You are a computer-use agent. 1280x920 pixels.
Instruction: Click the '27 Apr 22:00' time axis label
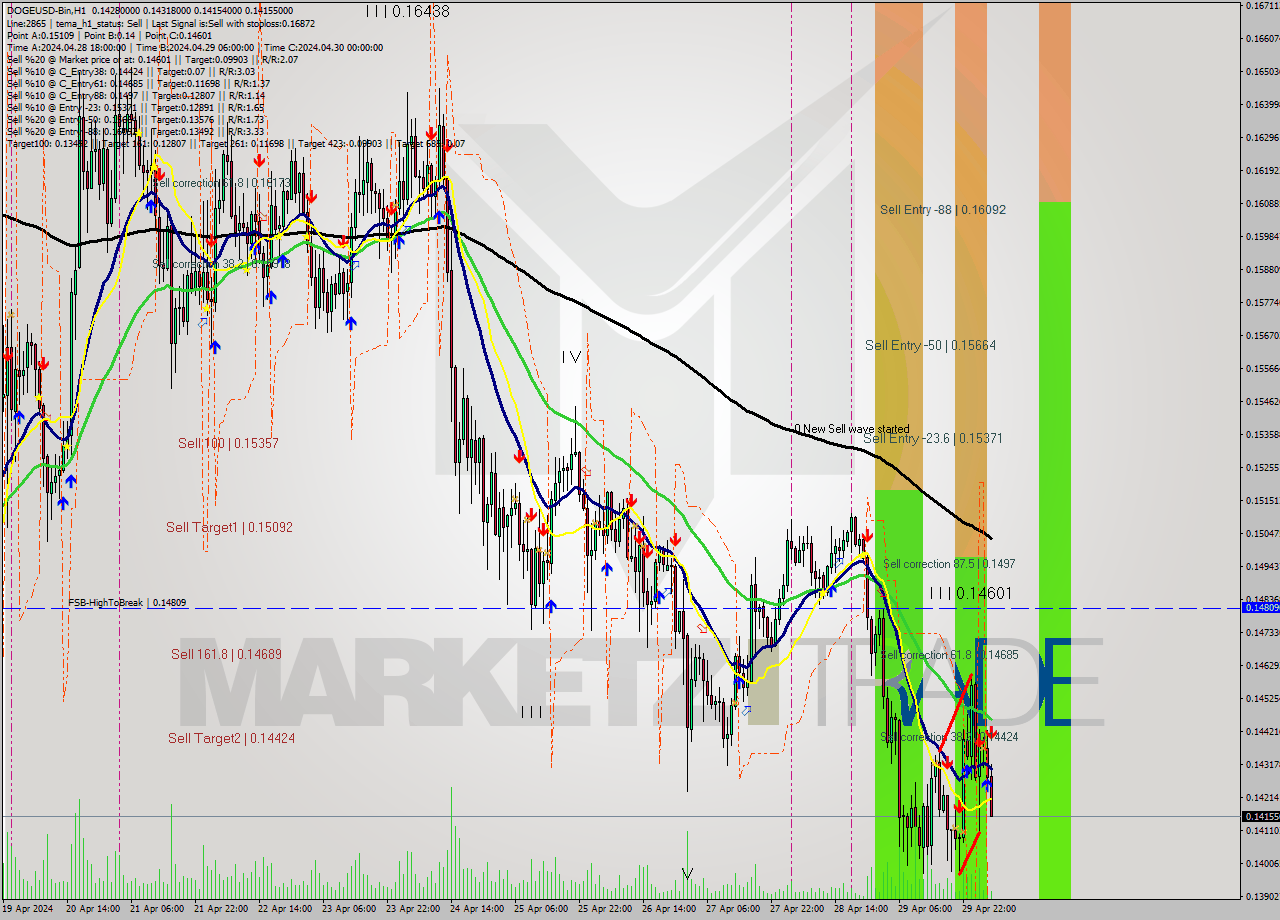[x=797, y=909]
